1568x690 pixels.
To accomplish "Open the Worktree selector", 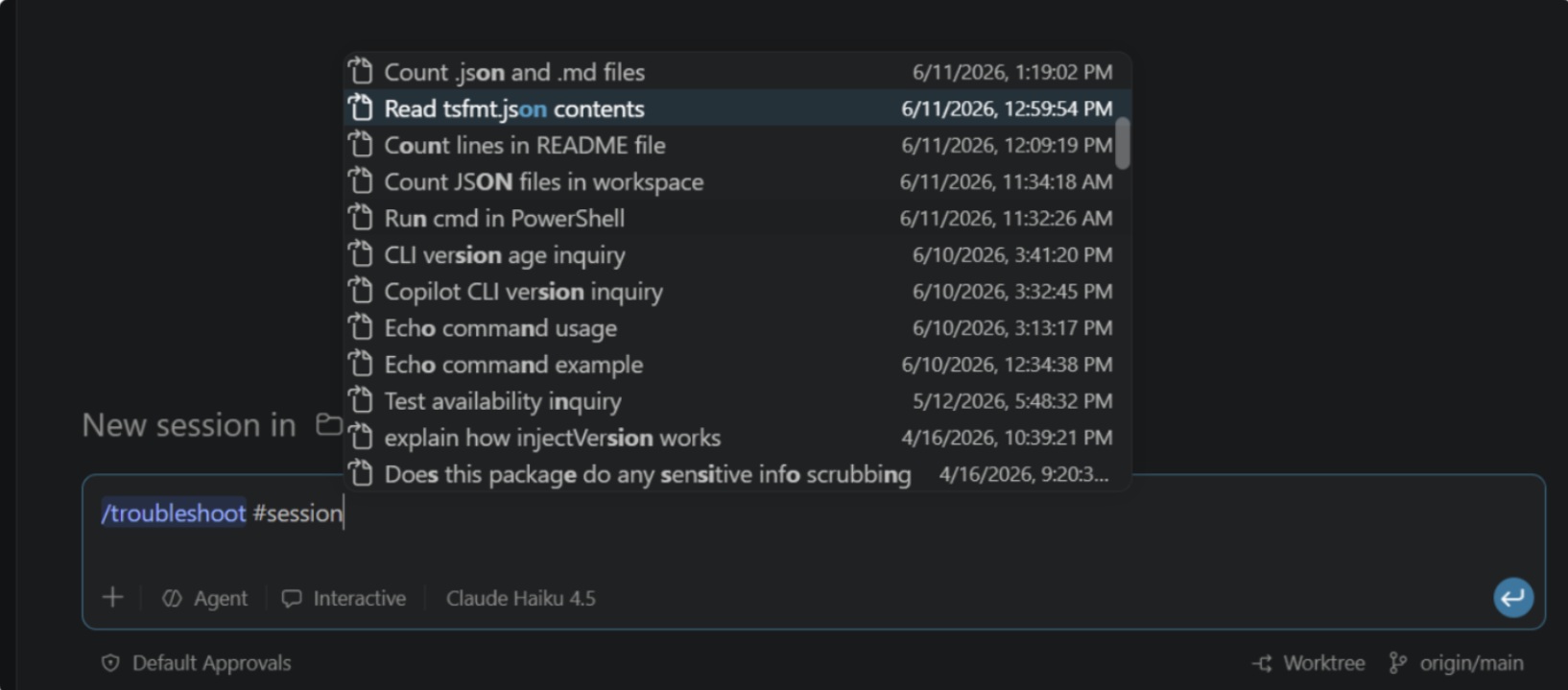I will pyautogui.click(x=1308, y=663).
